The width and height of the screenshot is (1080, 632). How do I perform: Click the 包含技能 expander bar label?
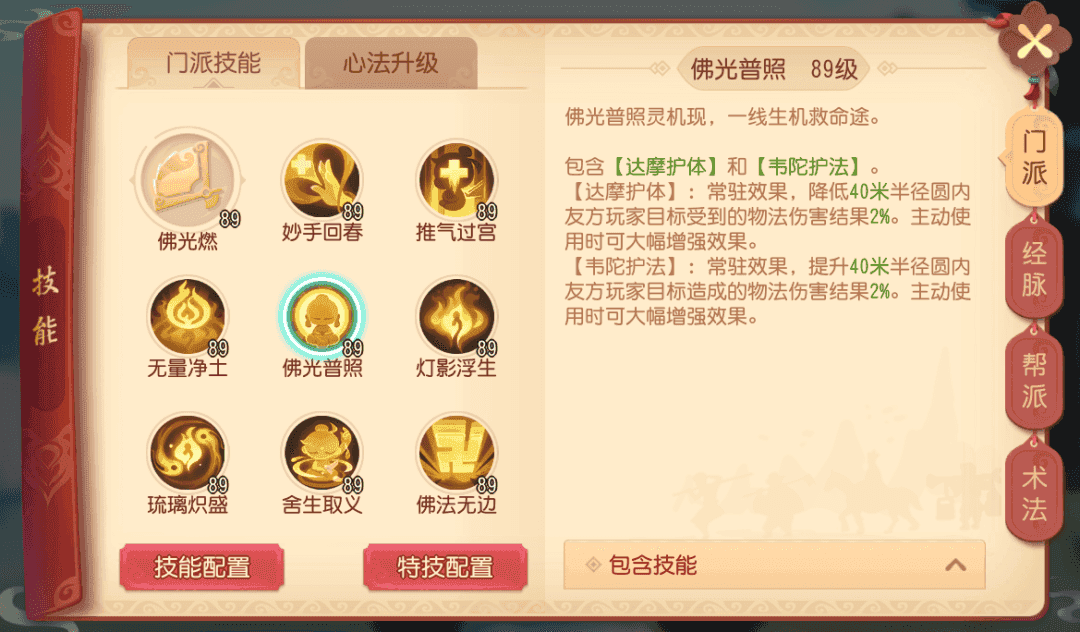653,565
